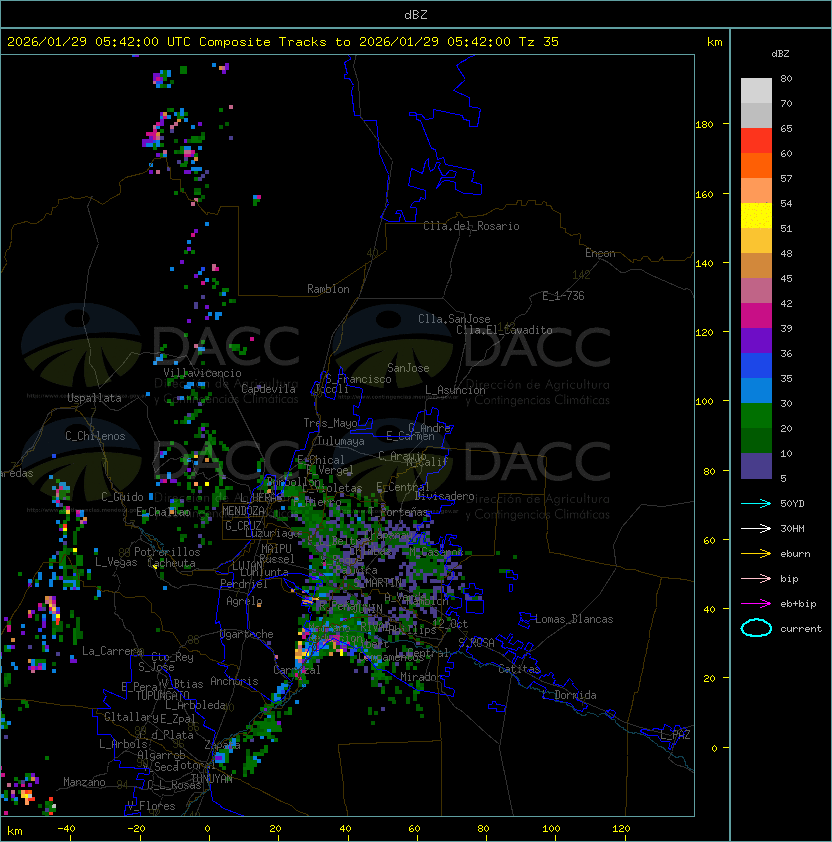Click the 'Ugarteche' place label
This screenshot has width=832, height=842.
pos(247,634)
